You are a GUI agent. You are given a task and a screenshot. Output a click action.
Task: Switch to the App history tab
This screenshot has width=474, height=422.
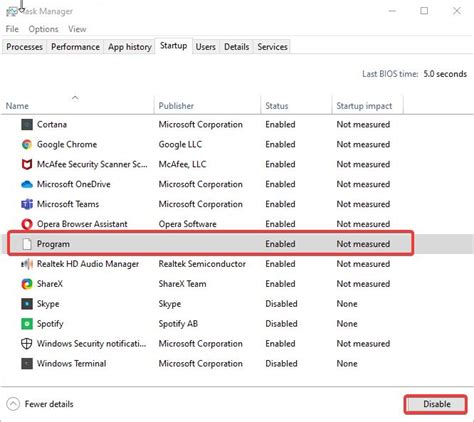click(130, 47)
